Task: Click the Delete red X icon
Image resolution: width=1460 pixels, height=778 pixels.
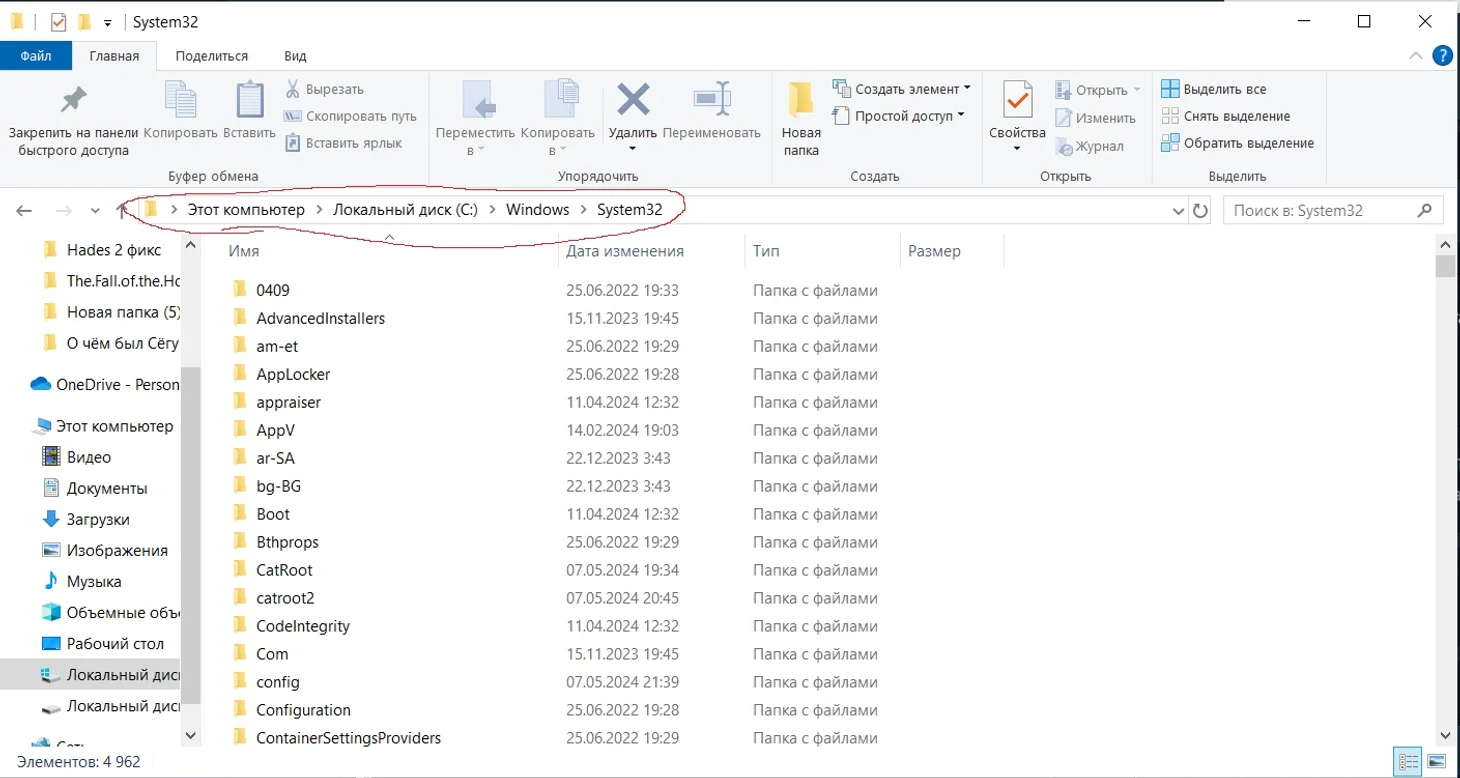Action: (x=633, y=101)
